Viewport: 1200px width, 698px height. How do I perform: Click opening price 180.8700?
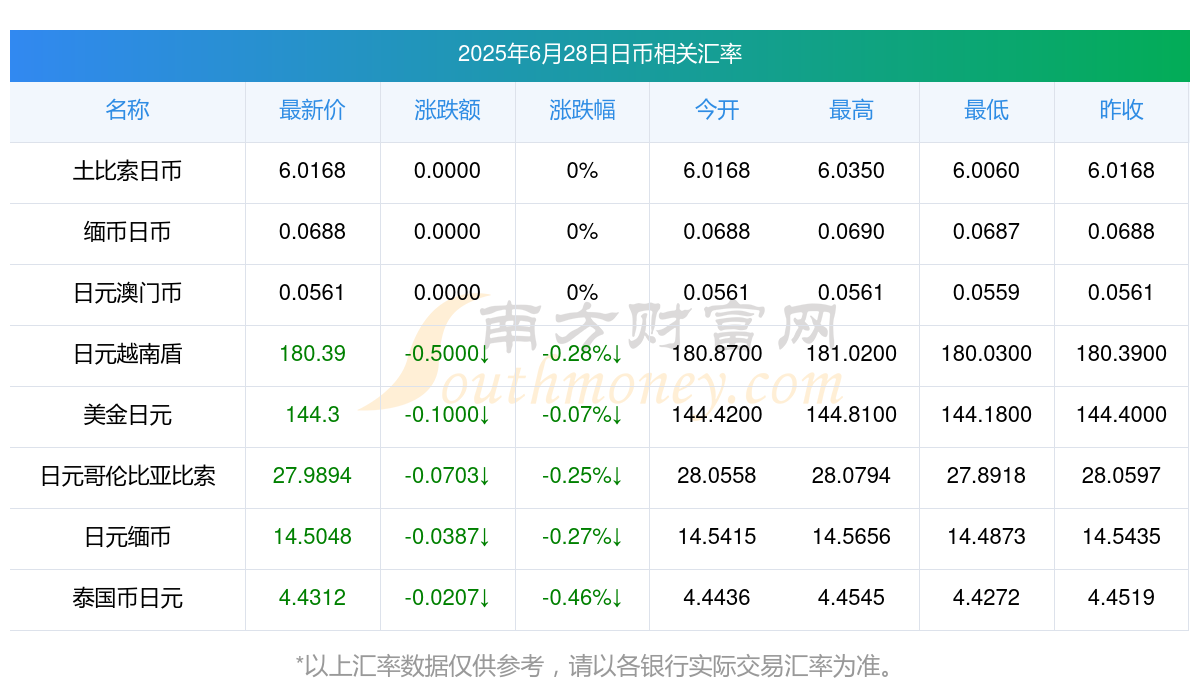click(717, 354)
